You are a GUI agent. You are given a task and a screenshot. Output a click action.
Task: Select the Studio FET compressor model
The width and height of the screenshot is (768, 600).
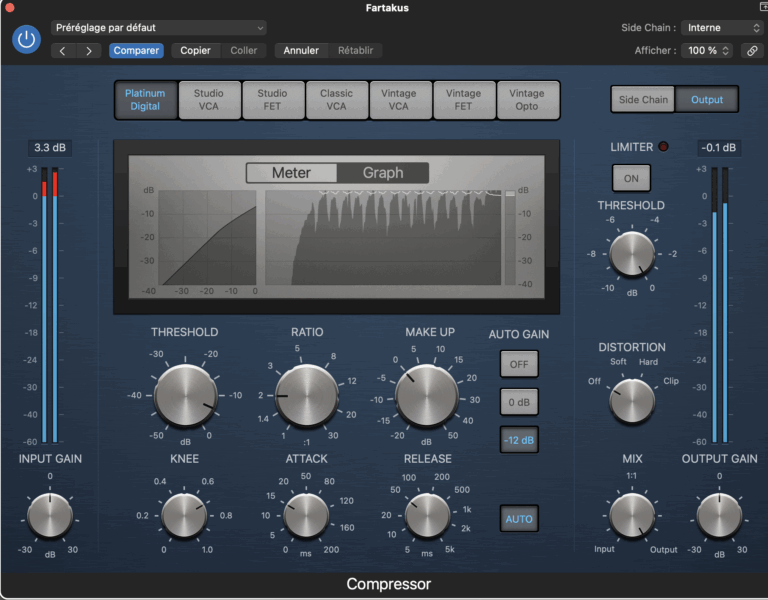[272, 100]
